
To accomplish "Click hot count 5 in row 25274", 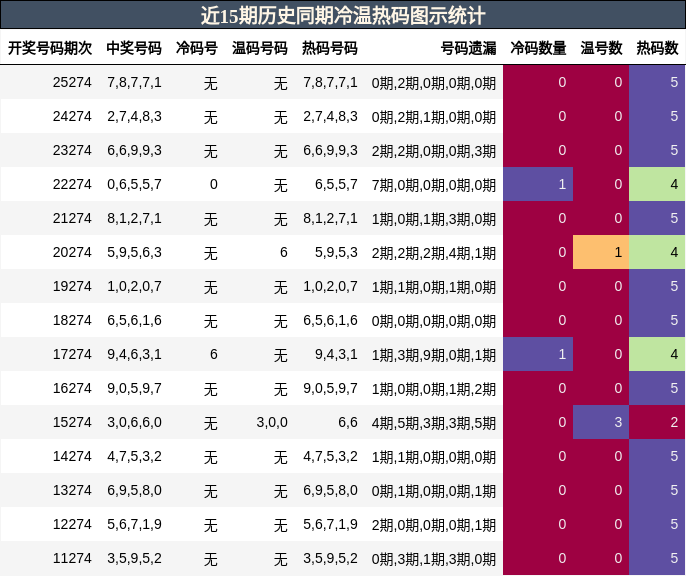I will [x=657, y=82].
